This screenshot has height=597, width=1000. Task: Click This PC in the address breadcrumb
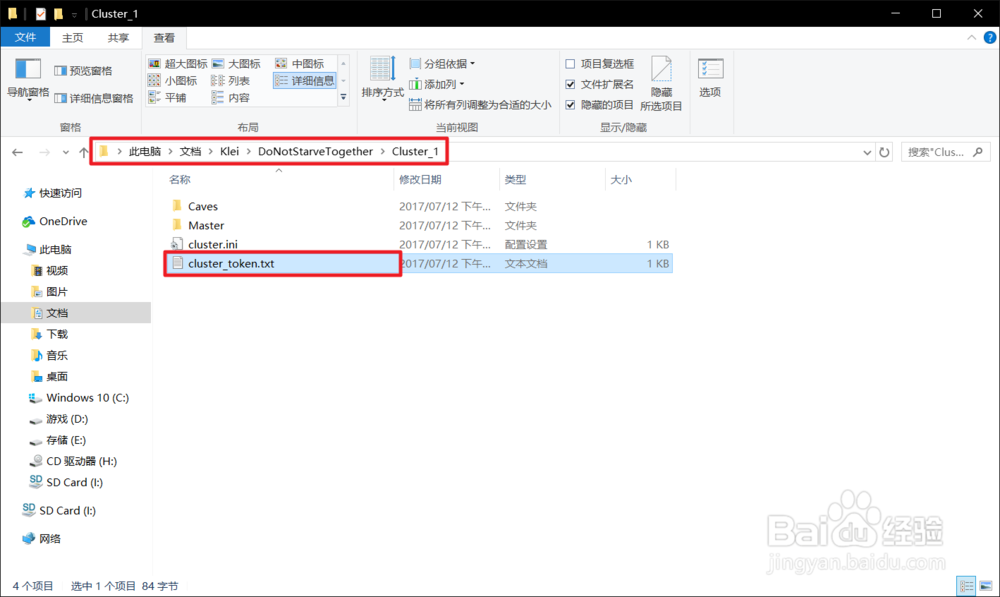145,152
